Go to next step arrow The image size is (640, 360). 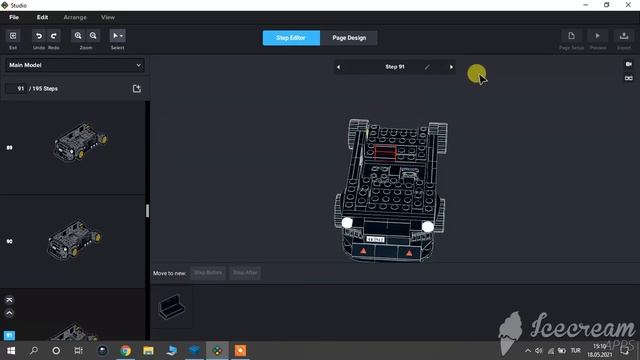[x=451, y=67]
